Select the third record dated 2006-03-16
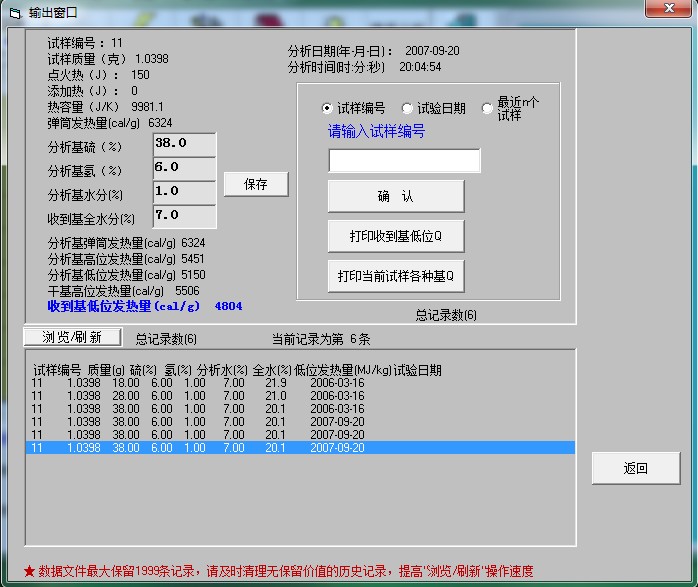Image resolution: width=698 pixels, height=587 pixels. [300, 409]
